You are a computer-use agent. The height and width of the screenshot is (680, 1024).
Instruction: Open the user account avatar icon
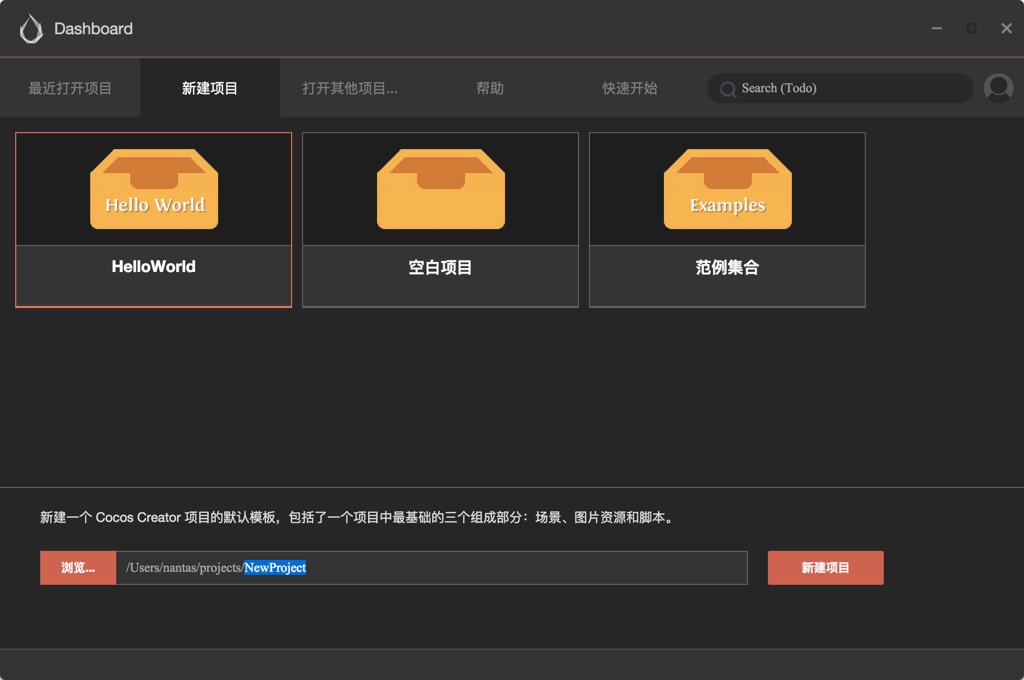coord(998,88)
